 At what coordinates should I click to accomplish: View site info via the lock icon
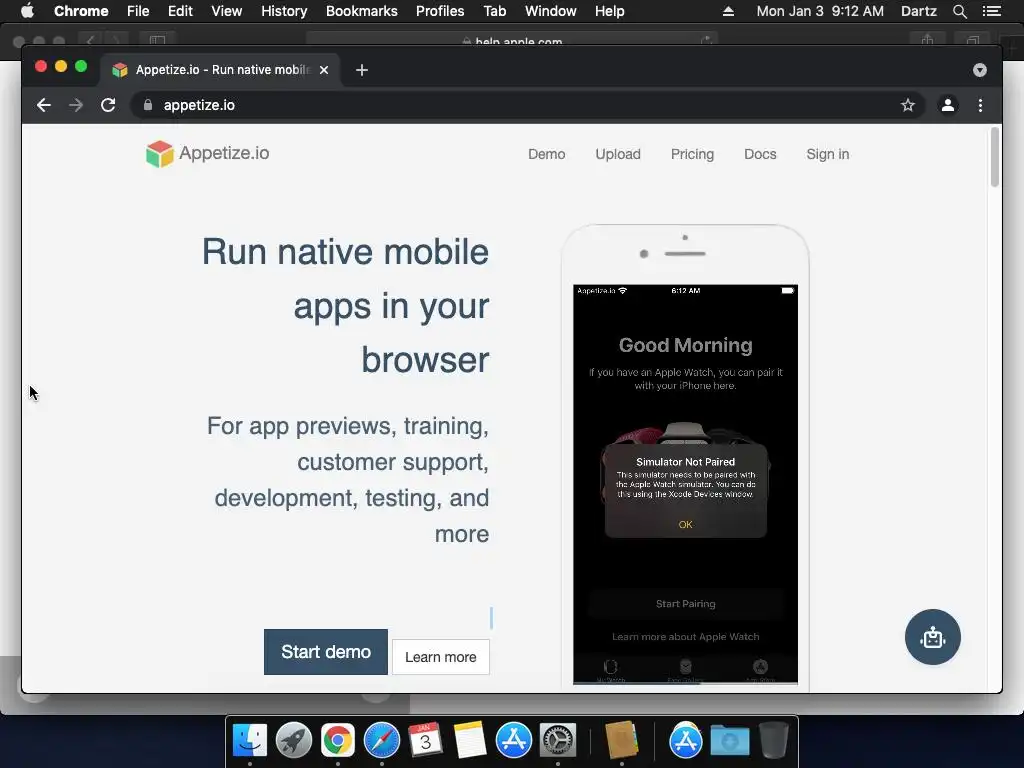coord(148,105)
